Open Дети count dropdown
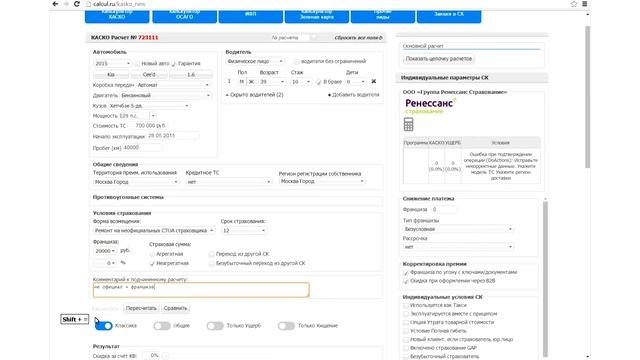The image size is (640, 360). click(x=356, y=82)
